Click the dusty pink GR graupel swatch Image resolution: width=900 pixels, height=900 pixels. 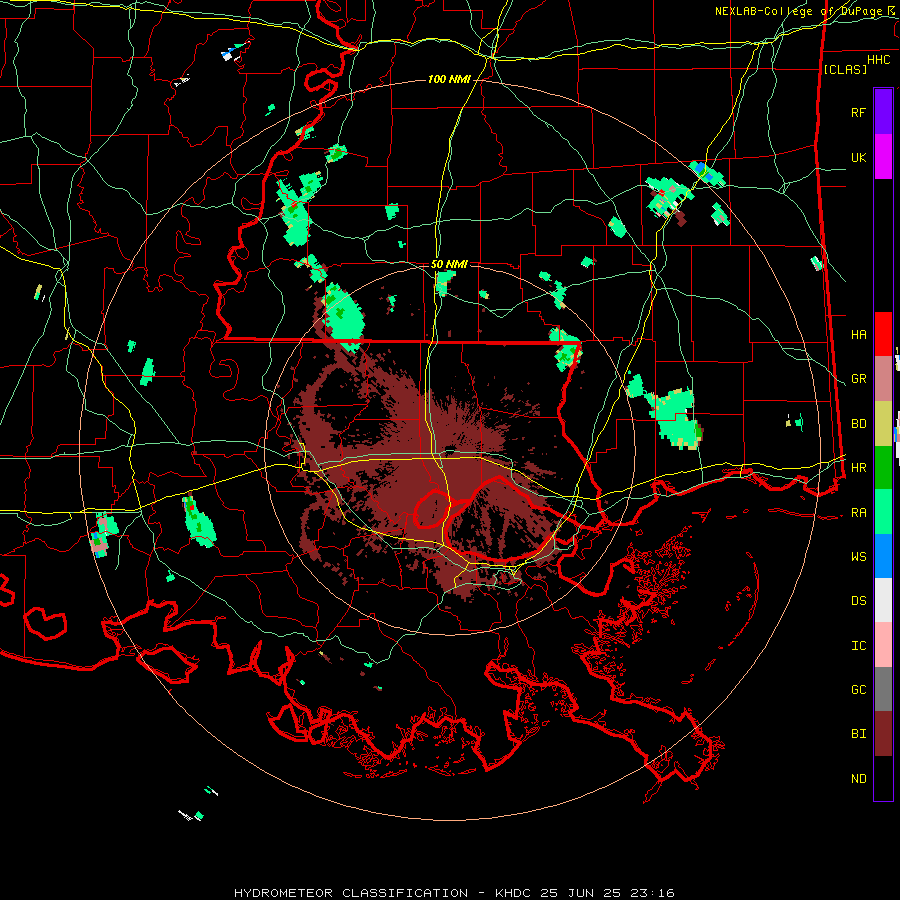pyautogui.click(x=883, y=379)
